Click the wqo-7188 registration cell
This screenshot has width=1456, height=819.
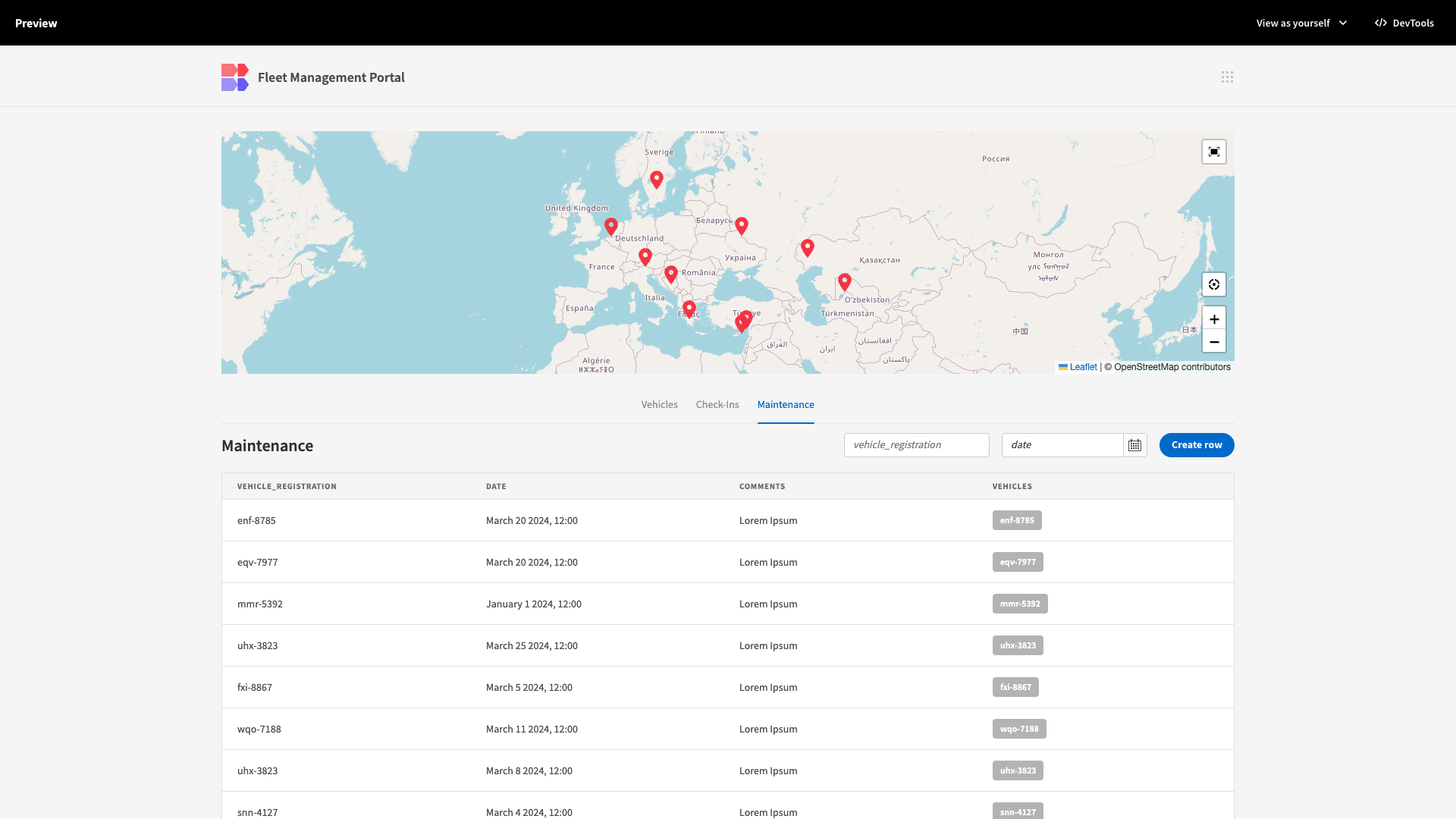pyautogui.click(x=259, y=729)
